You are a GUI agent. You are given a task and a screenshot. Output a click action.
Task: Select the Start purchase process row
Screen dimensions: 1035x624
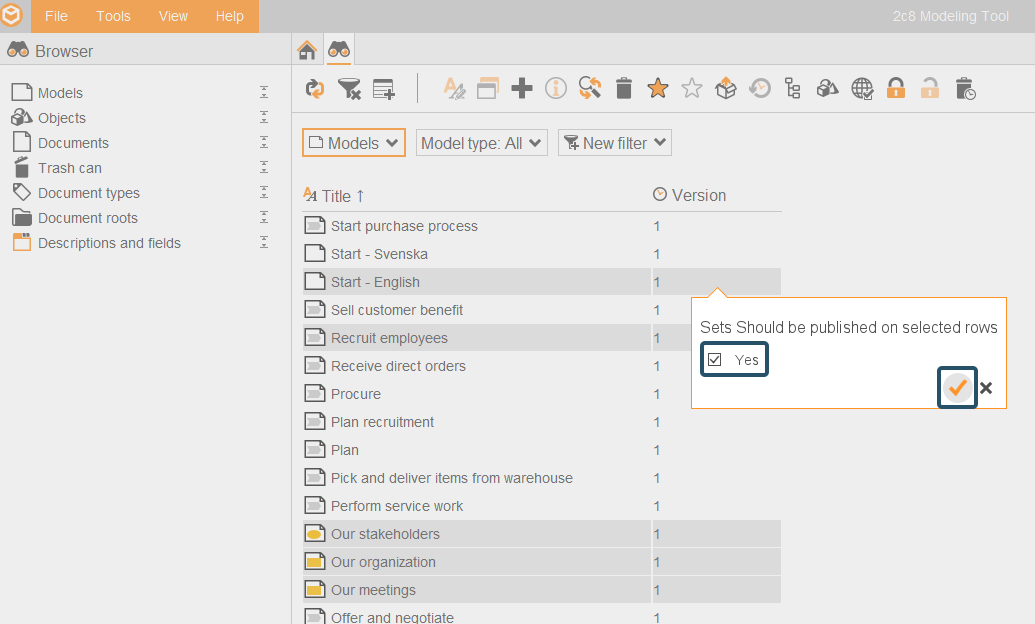click(x=541, y=226)
